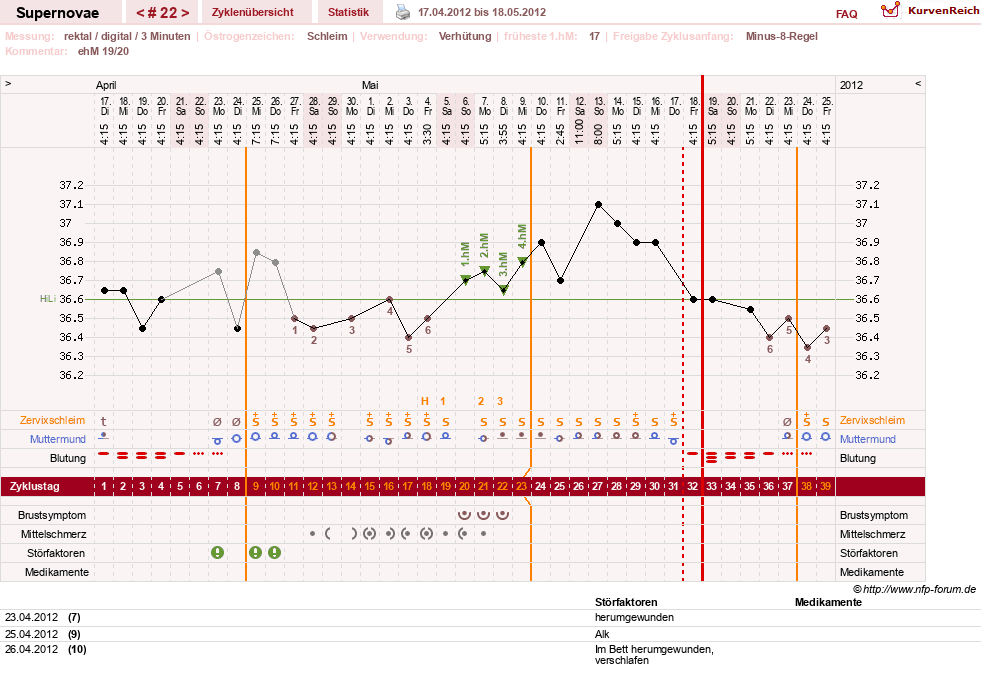The height and width of the screenshot is (695, 981).
Task: Collapse the chart with the top-right arrow
Action: (x=918, y=83)
